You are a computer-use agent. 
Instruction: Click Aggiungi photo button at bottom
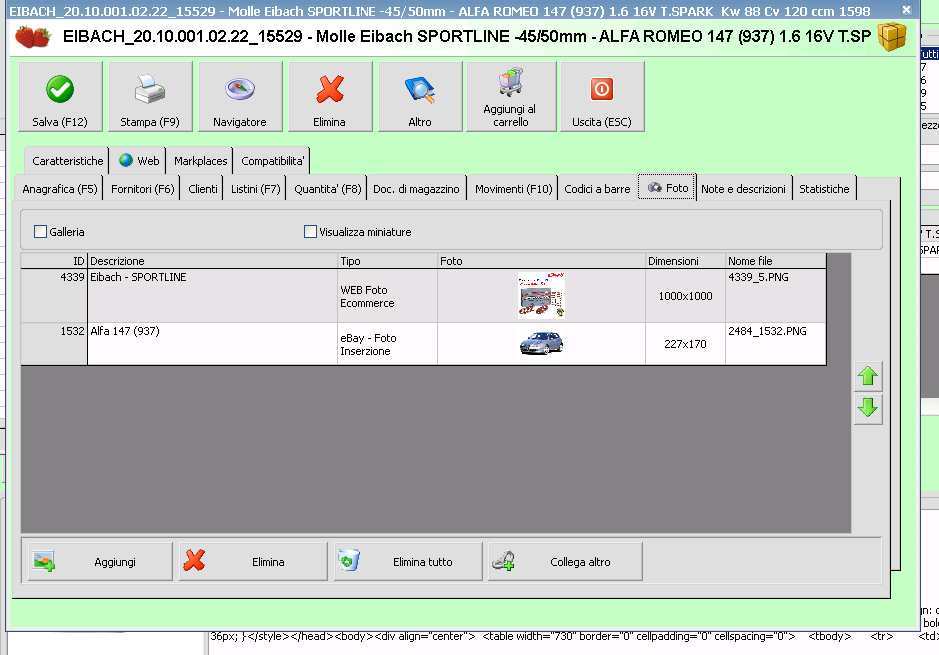pos(100,562)
